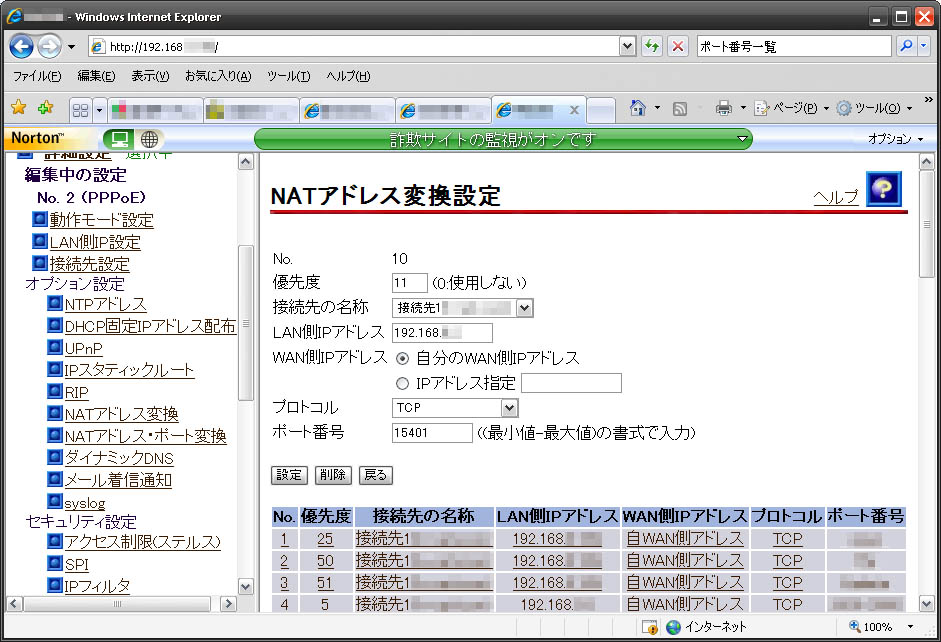Expand the green 詐欺サイトの監視 status bar dropdown

[742, 139]
